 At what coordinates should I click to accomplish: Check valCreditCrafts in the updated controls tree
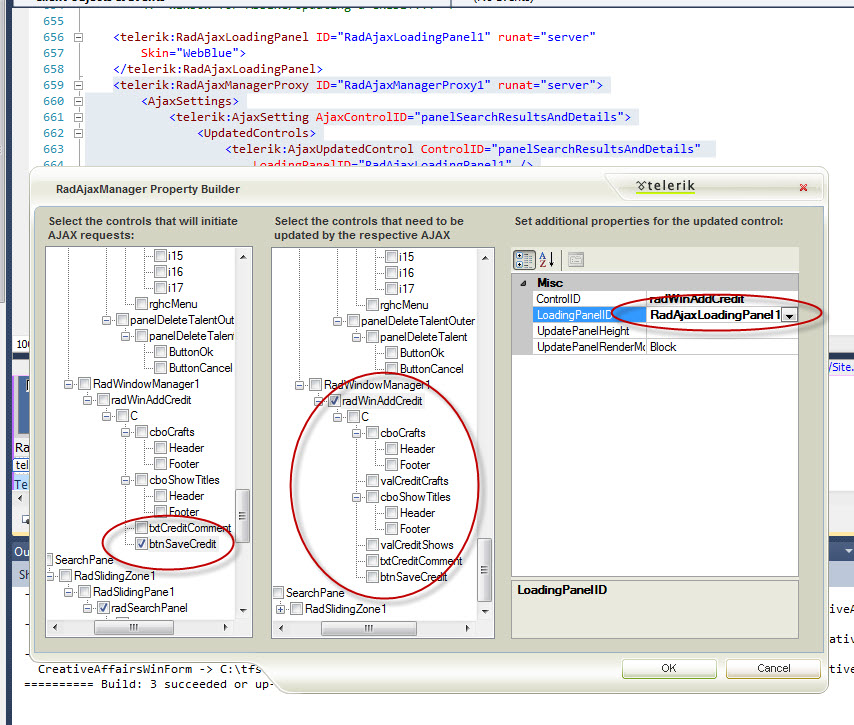click(373, 480)
